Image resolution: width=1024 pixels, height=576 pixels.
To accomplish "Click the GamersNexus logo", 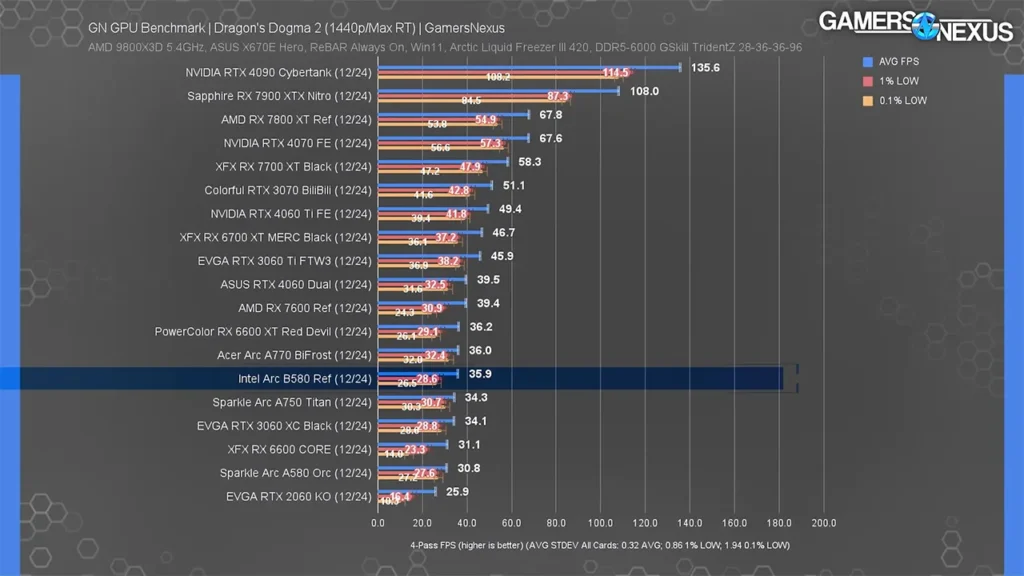I will point(916,26).
